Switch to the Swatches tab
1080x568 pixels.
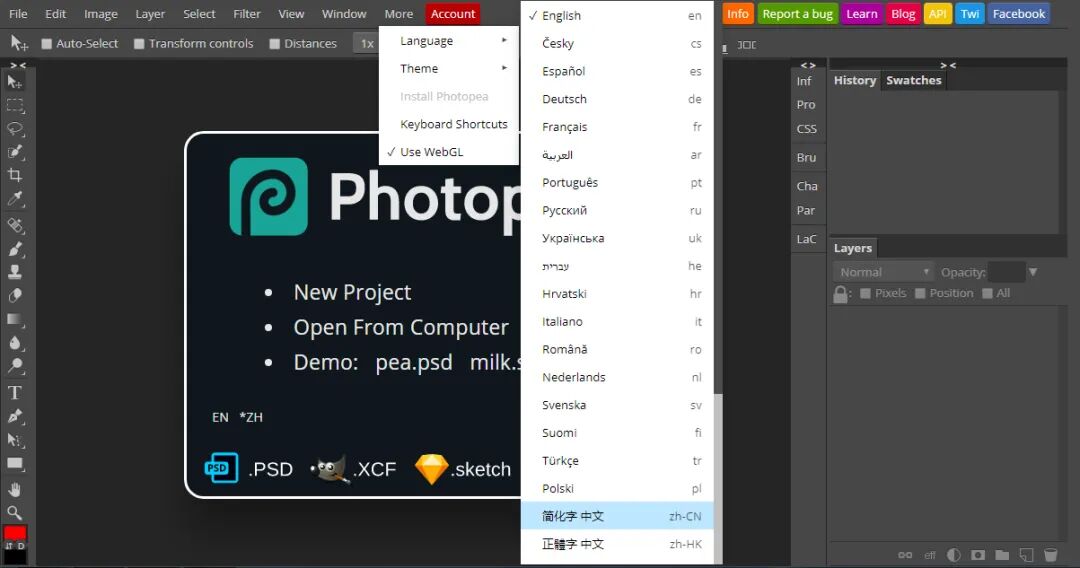tap(913, 80)
